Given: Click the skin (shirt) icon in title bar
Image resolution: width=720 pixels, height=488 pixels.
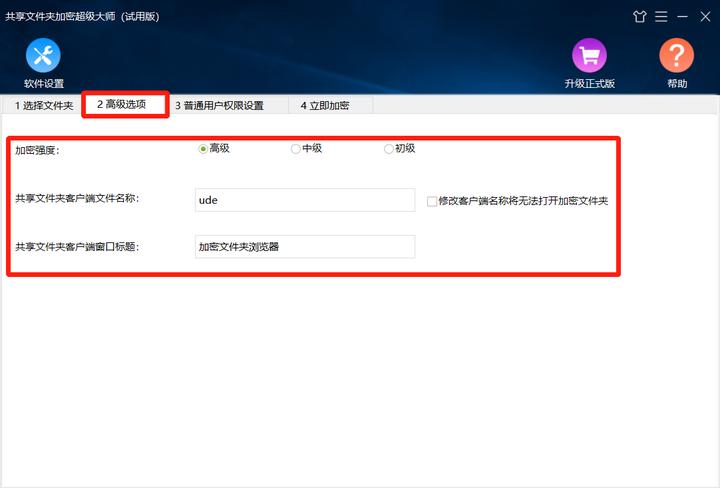Looking at the screenshot, I should [x=639, y=17].
